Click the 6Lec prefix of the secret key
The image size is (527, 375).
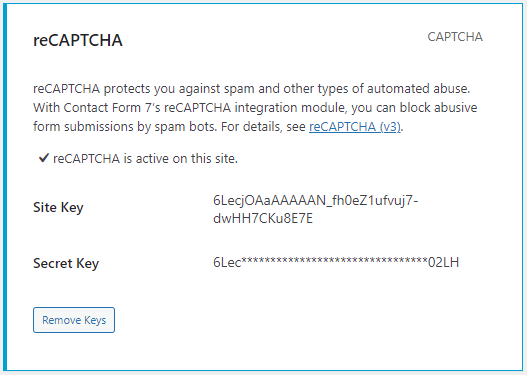click(227, 262)
